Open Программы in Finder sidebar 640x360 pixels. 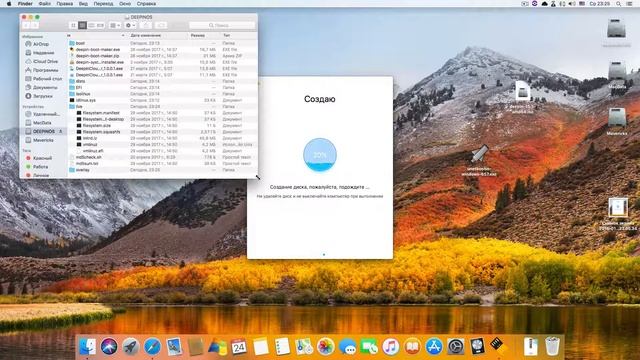tap(42, 70)
